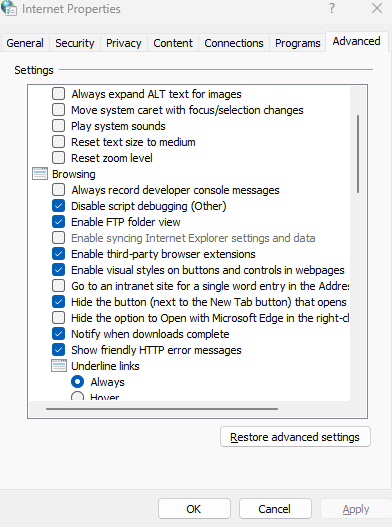
Task: Click the Browsing category icon
Action: click(40, 174)
